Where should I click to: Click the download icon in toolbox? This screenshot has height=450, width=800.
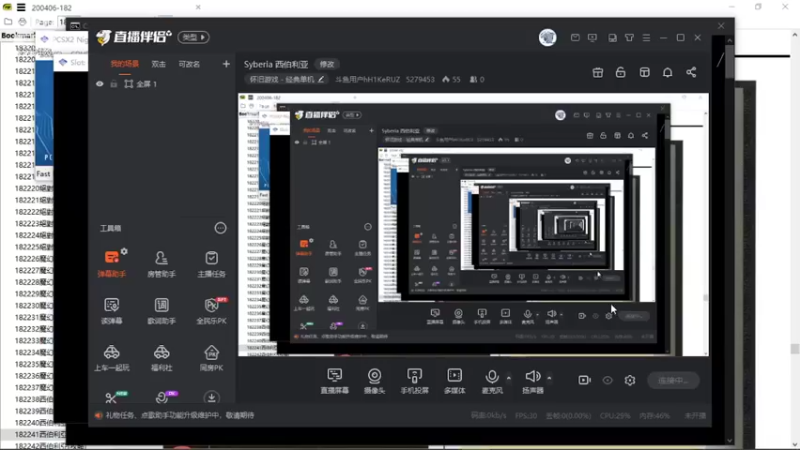tap(211, 397)
